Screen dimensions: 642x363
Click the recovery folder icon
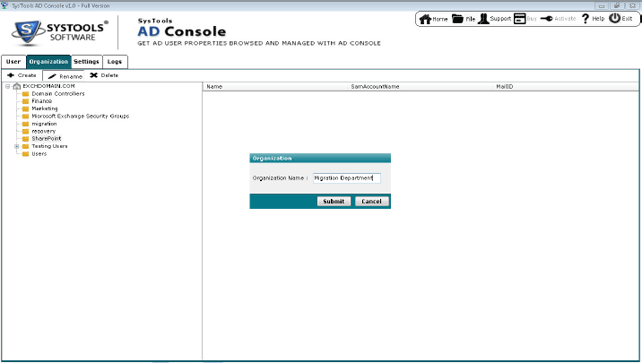25,131
